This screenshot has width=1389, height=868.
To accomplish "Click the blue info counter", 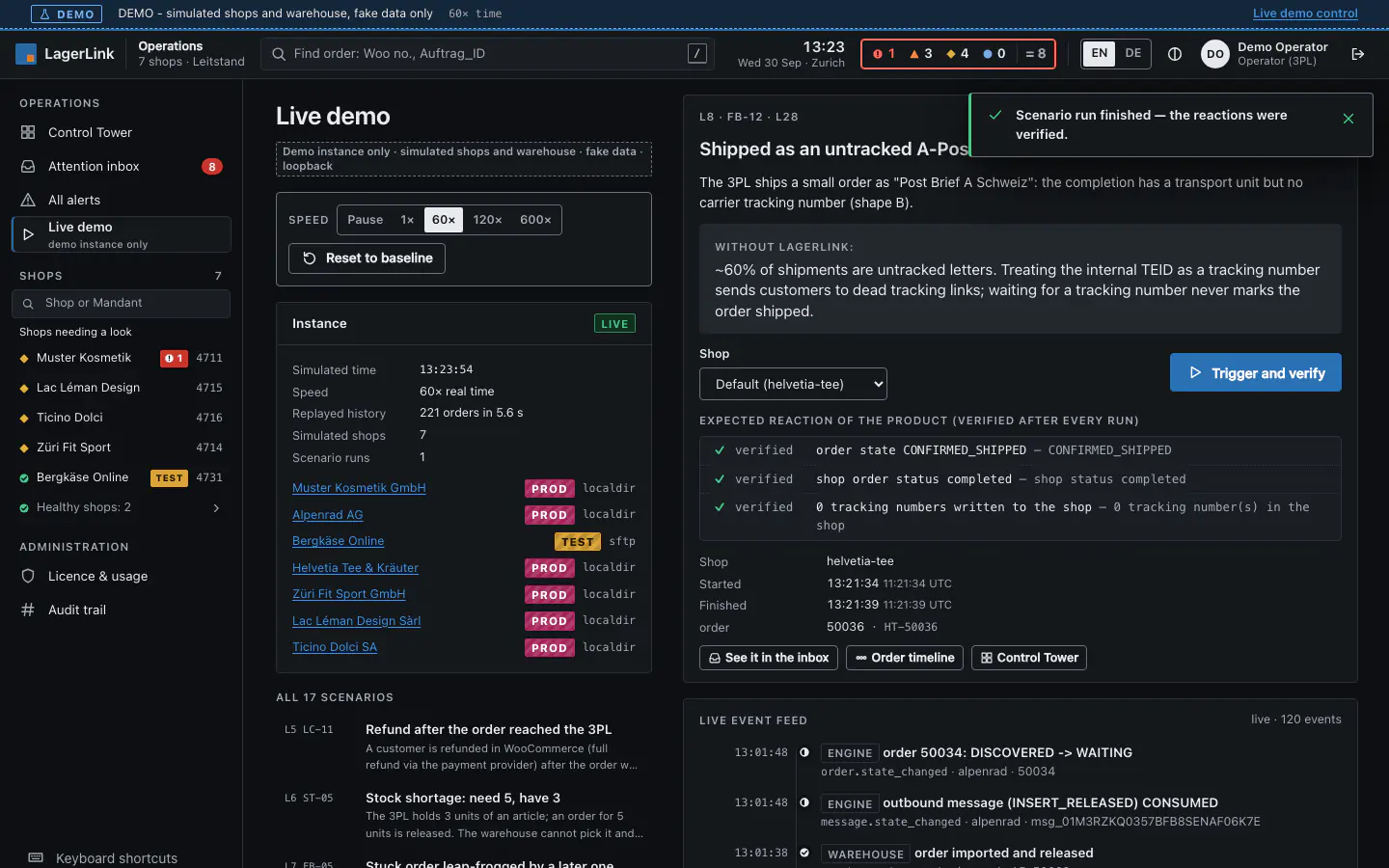I will pos(994,54).
